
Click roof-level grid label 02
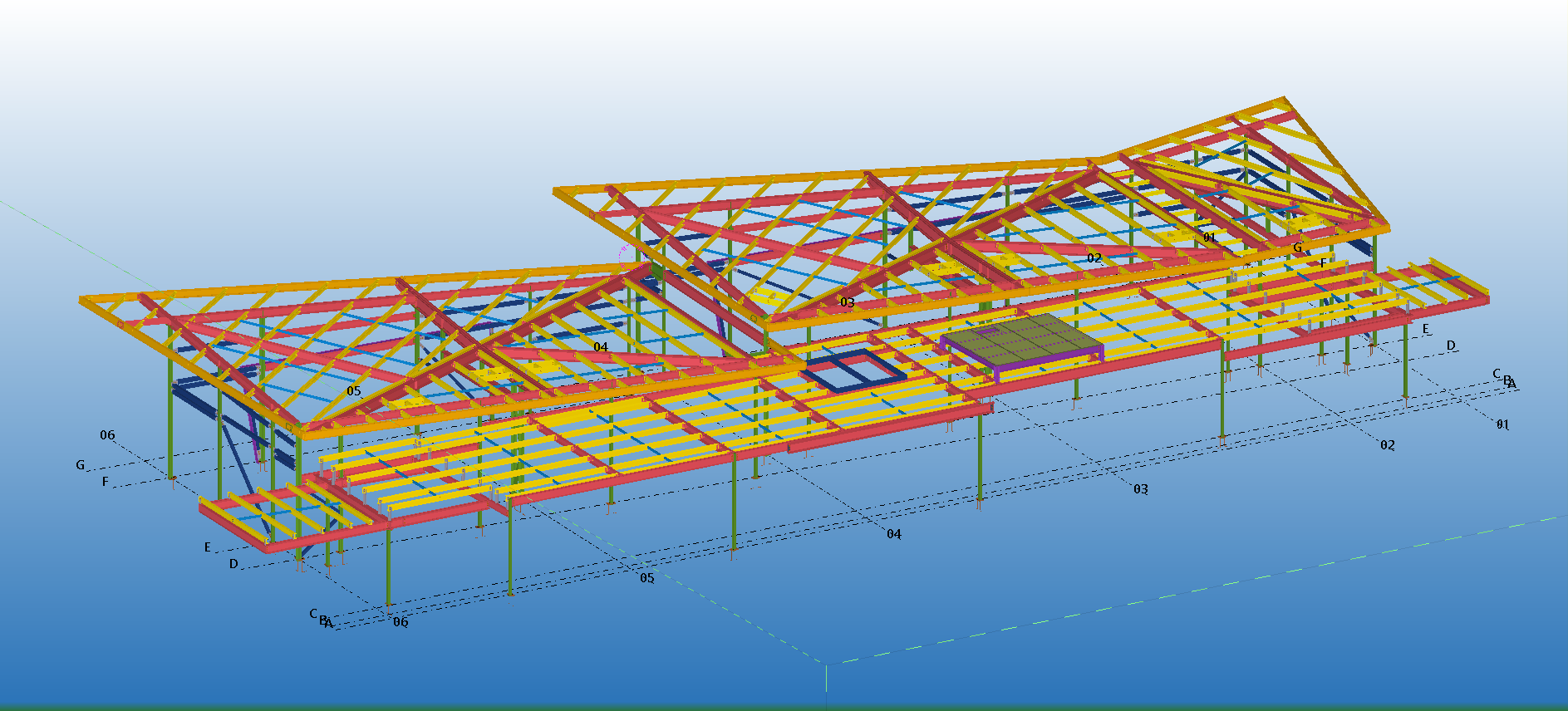click(1094, 258)
